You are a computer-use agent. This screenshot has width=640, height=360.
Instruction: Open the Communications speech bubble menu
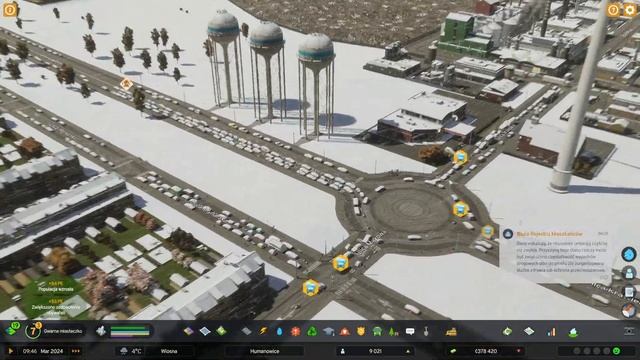coord(410,331)
